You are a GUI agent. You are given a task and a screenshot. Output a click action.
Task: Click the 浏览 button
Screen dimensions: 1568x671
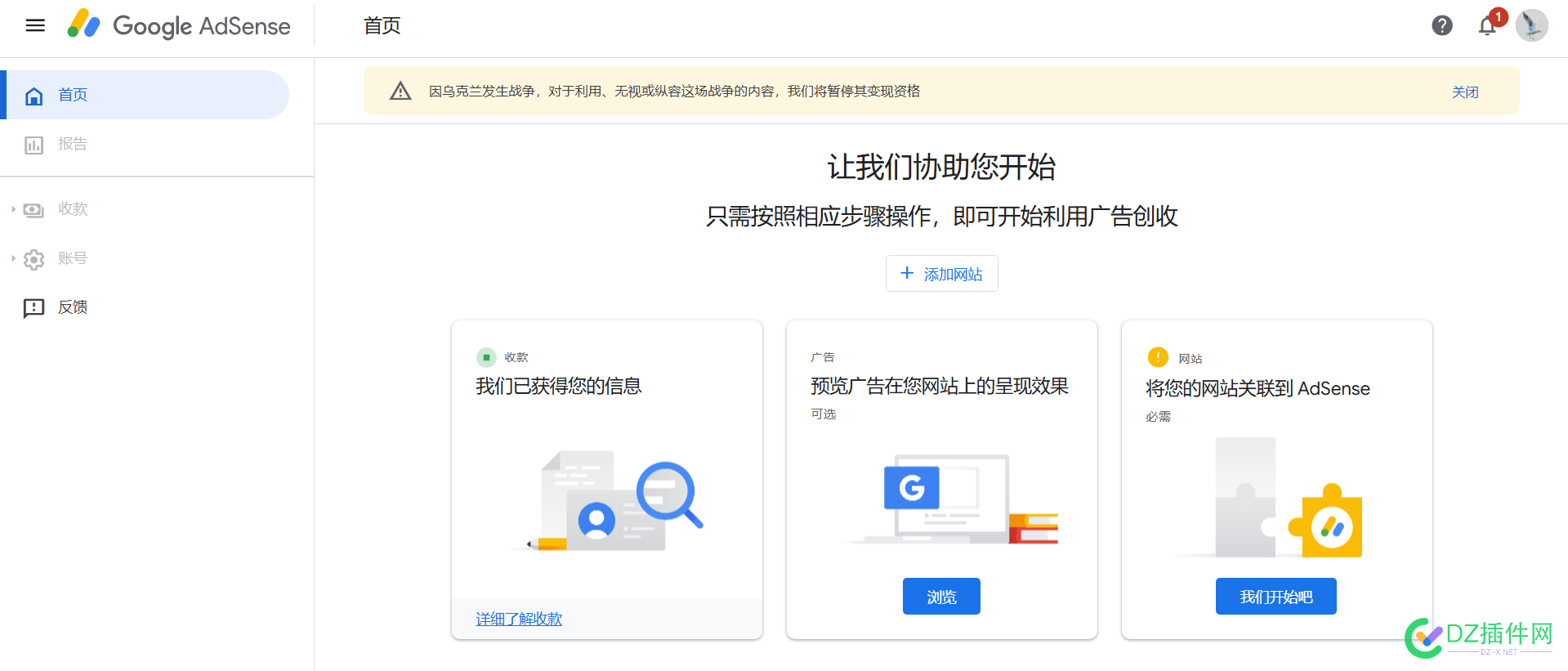941,597
